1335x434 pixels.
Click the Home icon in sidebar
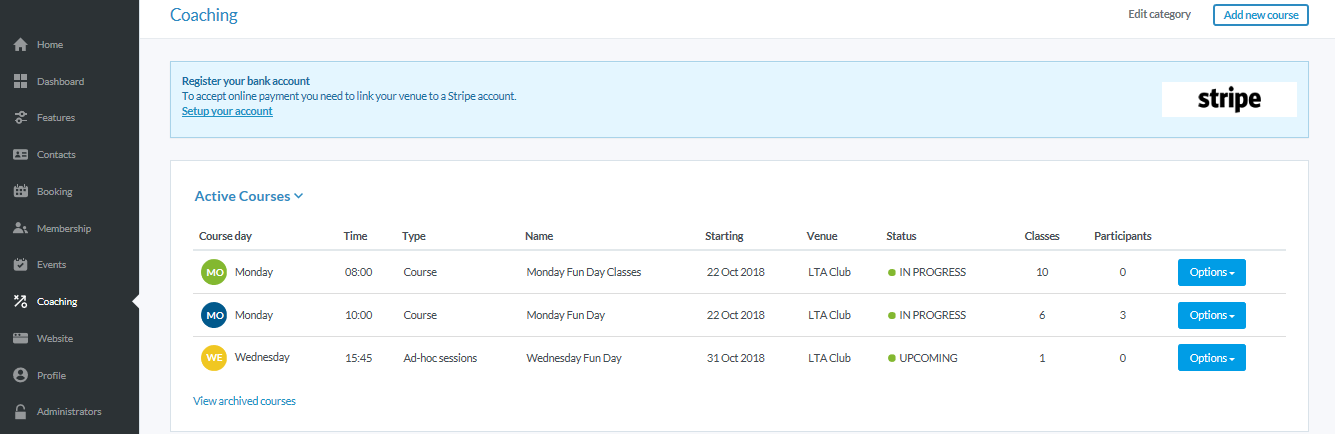[20, 45]
